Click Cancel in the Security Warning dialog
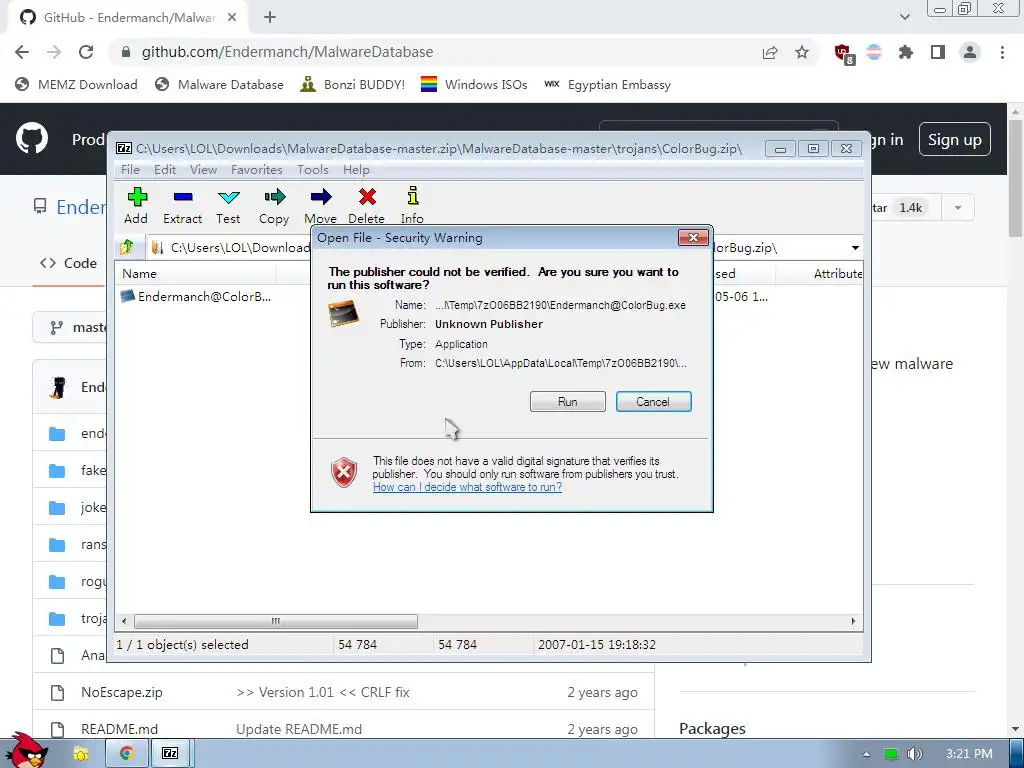 coord(653,402)
